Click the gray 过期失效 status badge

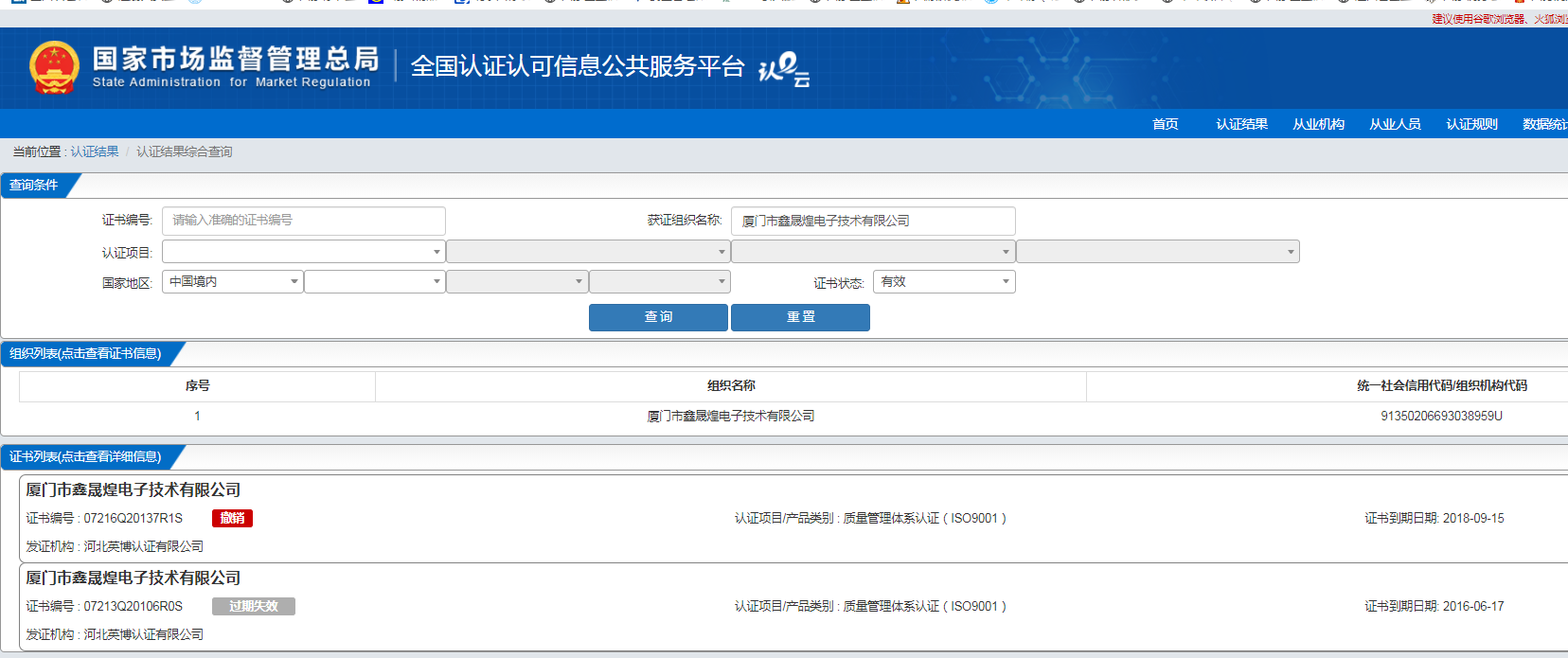click(254, 607)
